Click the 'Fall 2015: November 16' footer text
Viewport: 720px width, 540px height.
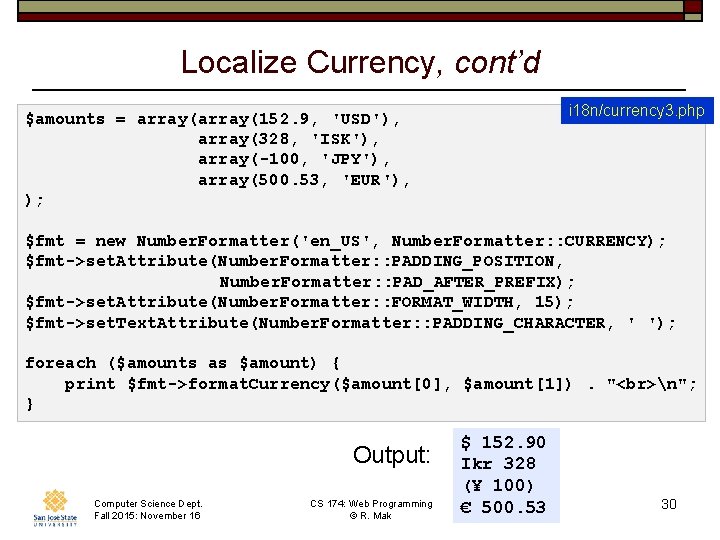147,516
